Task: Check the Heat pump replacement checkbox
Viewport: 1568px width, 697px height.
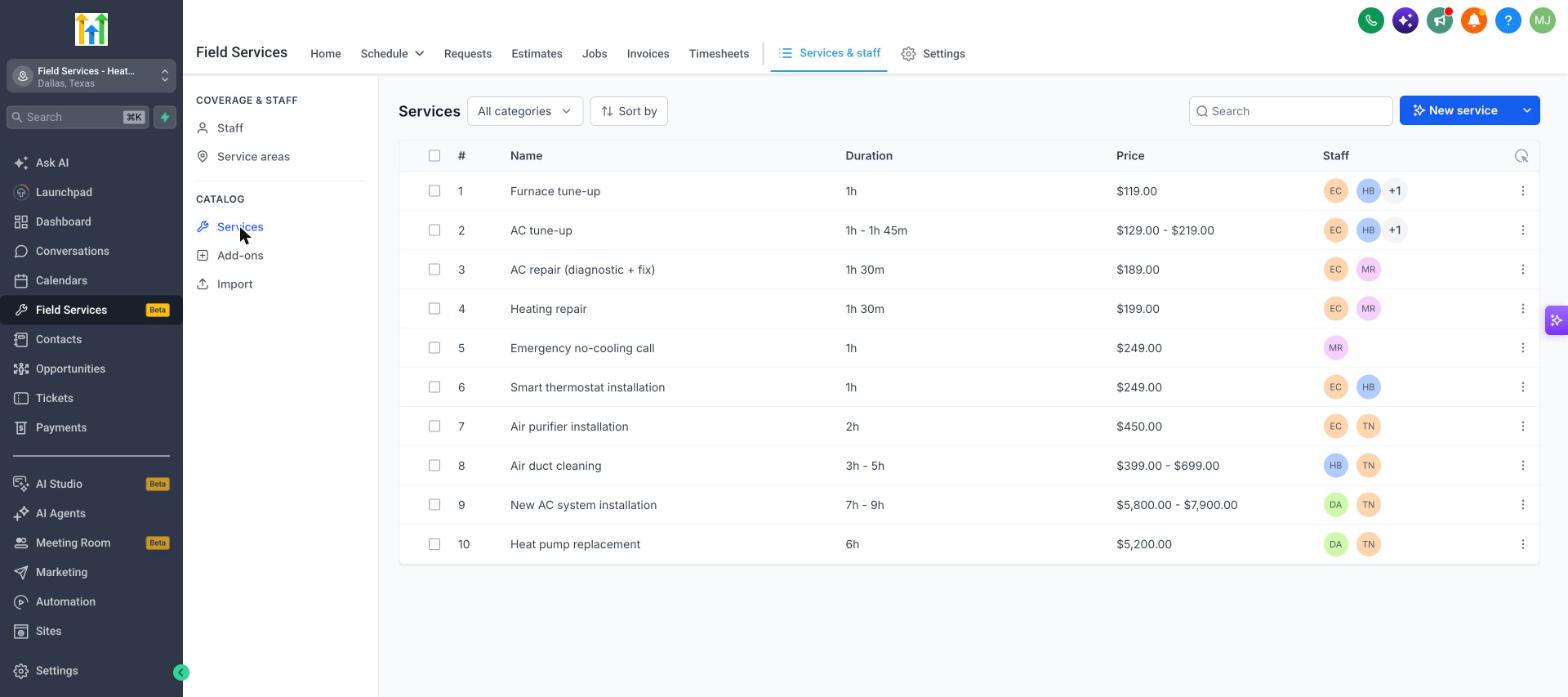Action: coord(434,544)
